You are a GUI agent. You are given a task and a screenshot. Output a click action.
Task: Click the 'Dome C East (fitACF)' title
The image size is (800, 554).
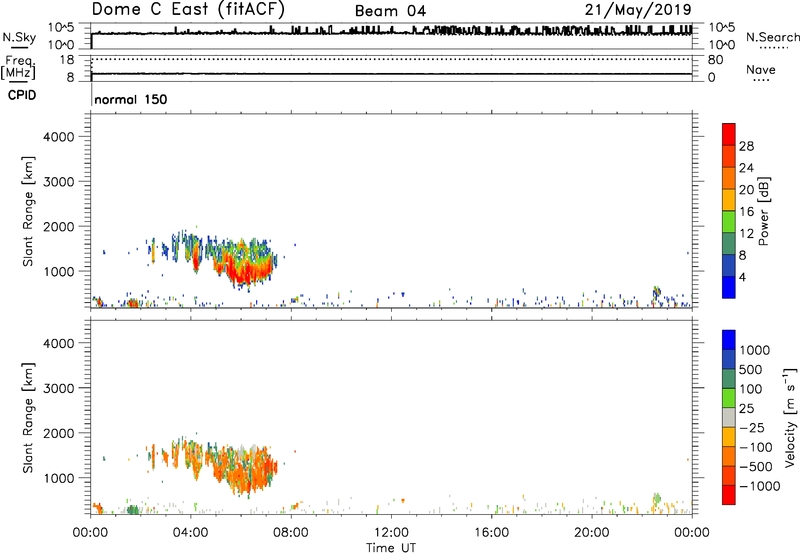188,10
